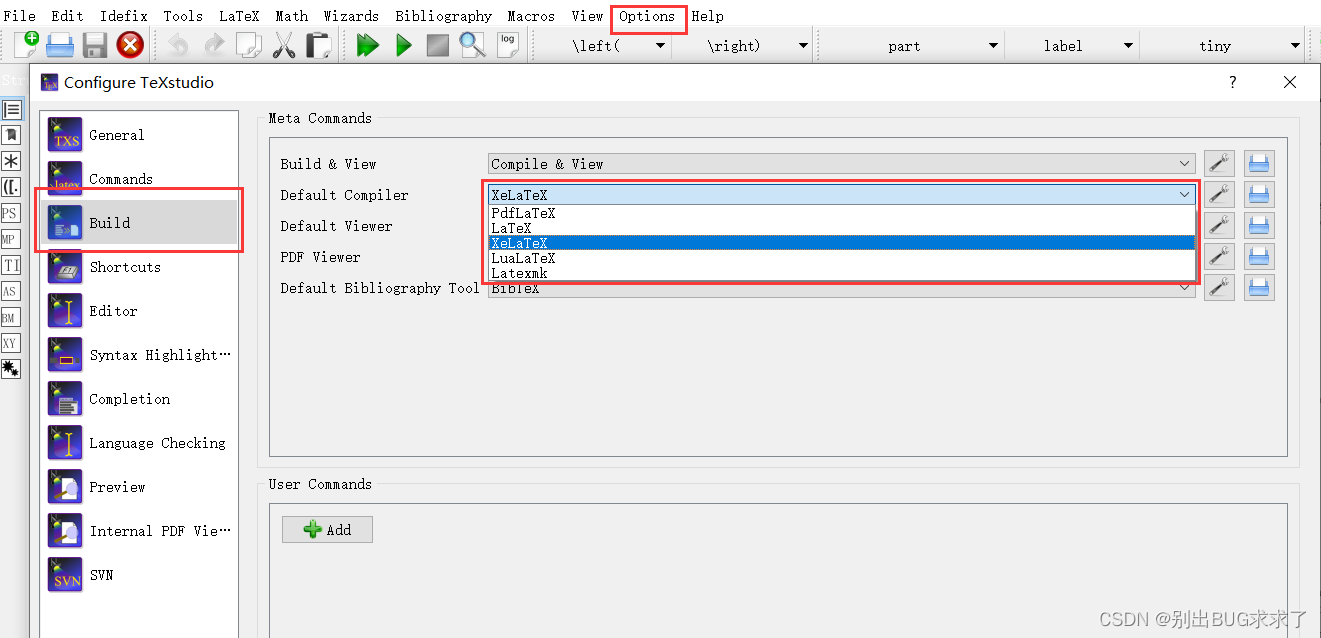Select the General settings page
1321x638 pixels.
(140, 135)
